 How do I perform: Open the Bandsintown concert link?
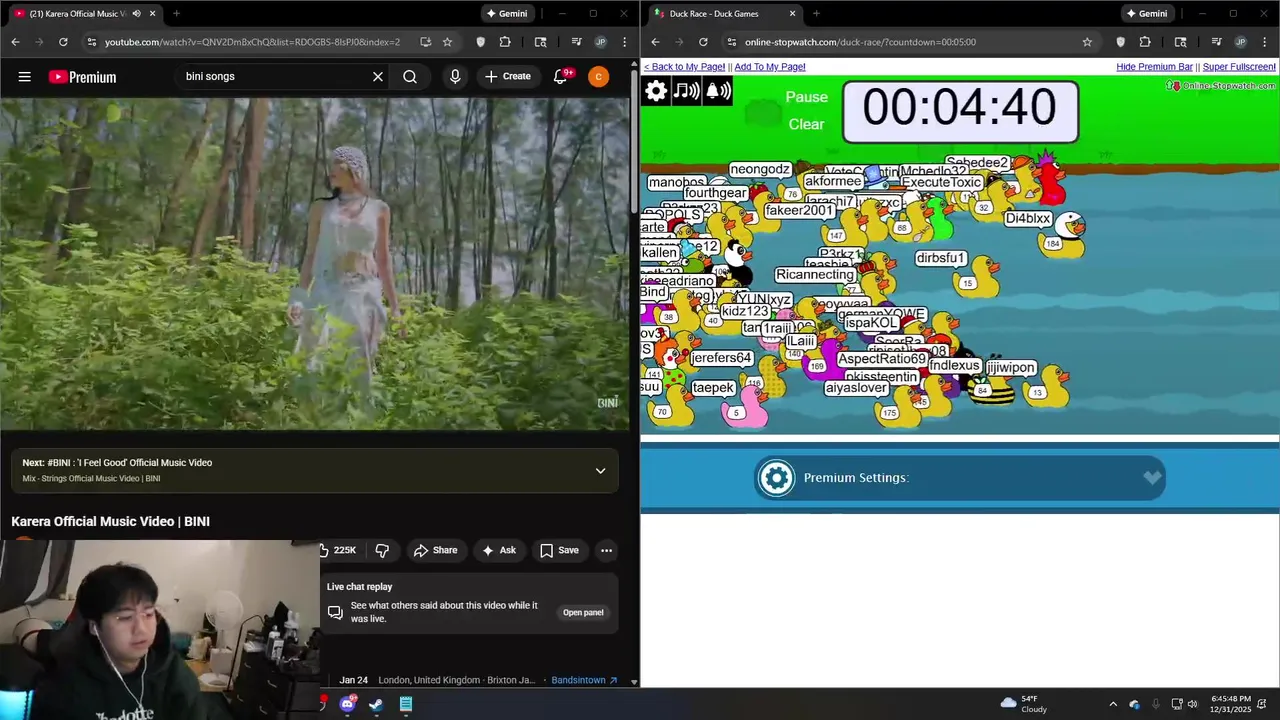pyautogui.click(x=584, y=680)
